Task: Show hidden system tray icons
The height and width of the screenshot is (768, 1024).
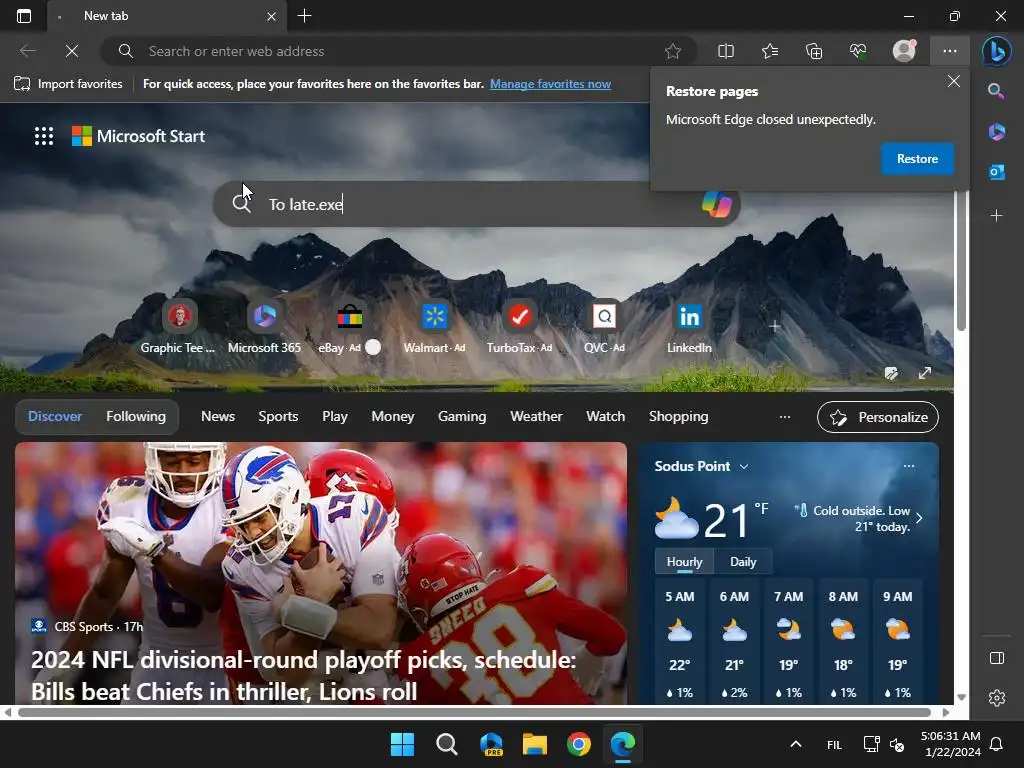Action: 795,744
